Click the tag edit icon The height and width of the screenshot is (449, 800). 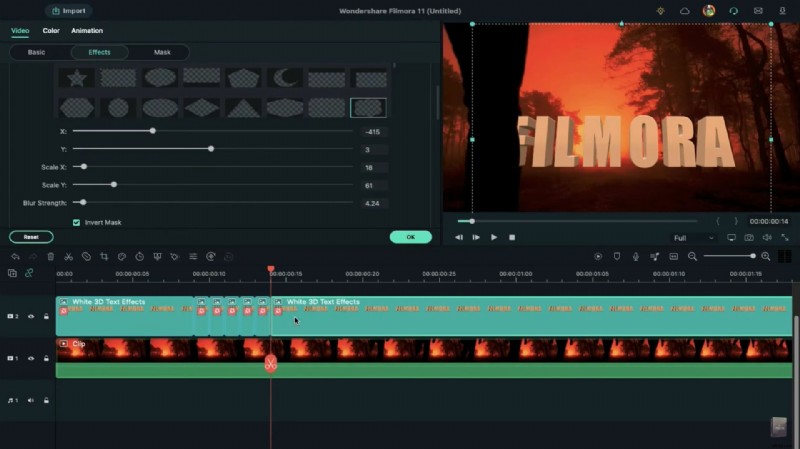[86, 257]
